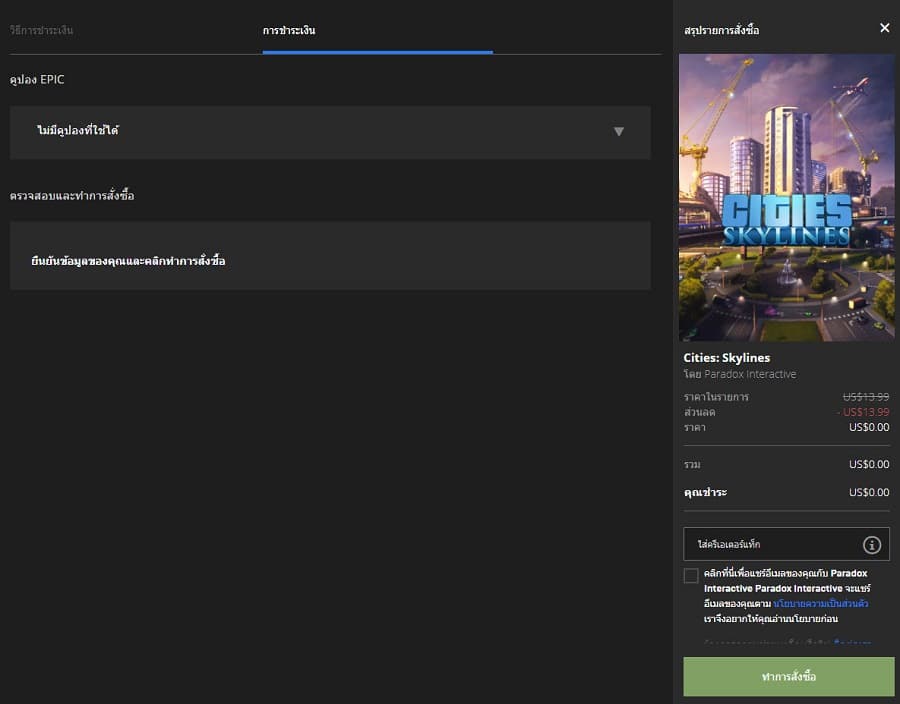The width and height of the screenshot is (900, 704).
Task: Select the การชำระเงิน tab
Action: click(x=289, y=30)
